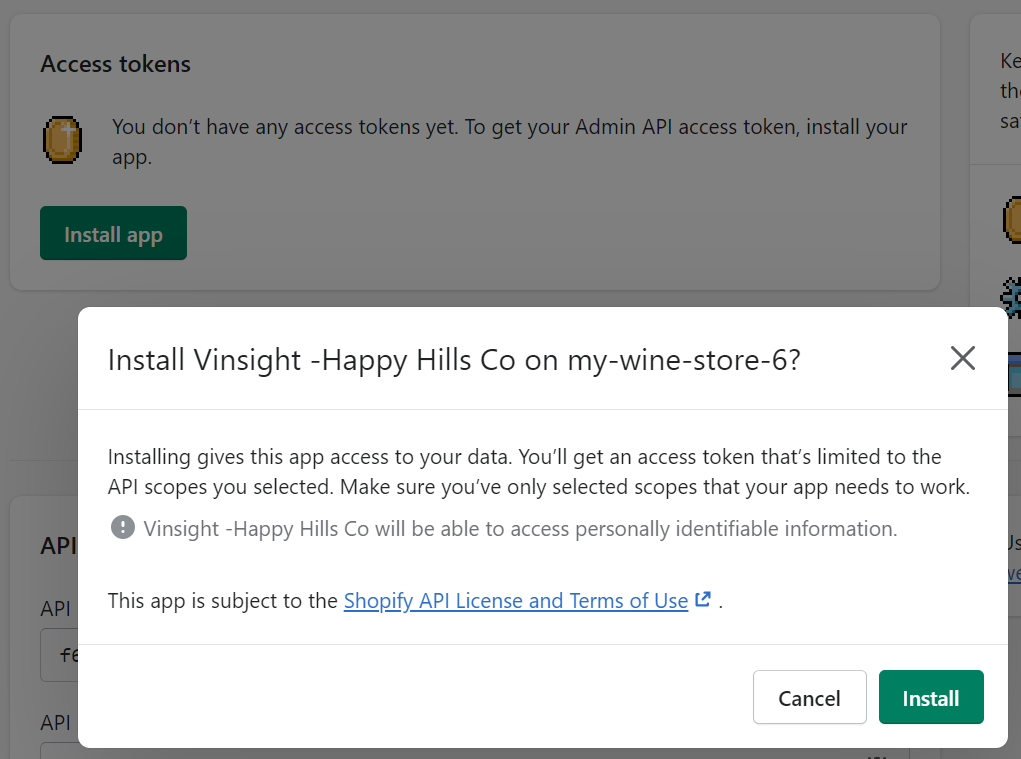Click the personally identifiable information notice text

pos(520,529)
